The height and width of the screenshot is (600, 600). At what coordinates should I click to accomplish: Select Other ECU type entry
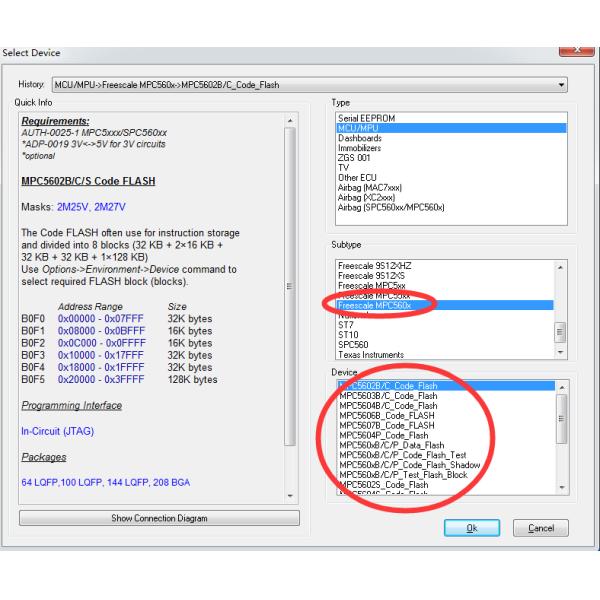click(x=360, y=178)
